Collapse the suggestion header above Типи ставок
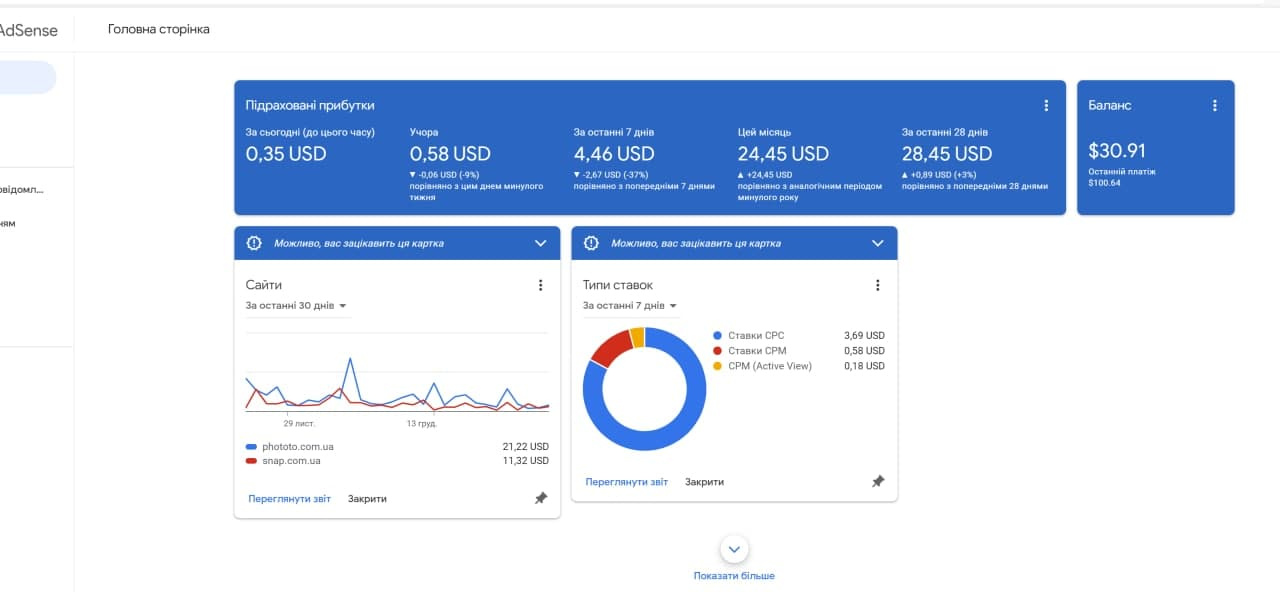Image resolution: width=1280 pixels, height=592 pixels. [x=877, y=243]
